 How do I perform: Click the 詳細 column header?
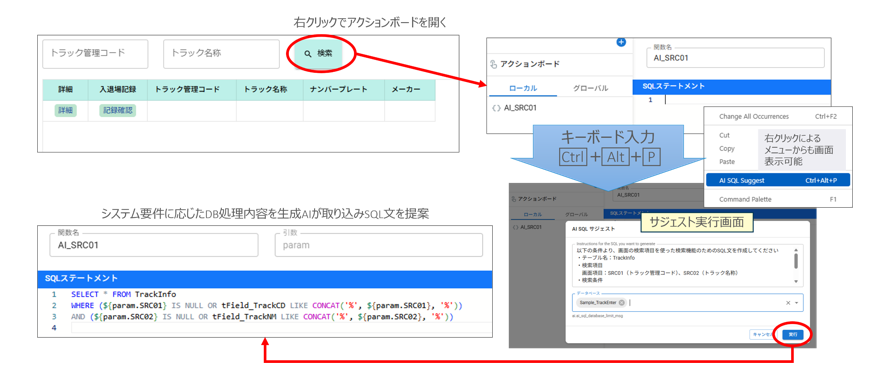tap(66, 90)
